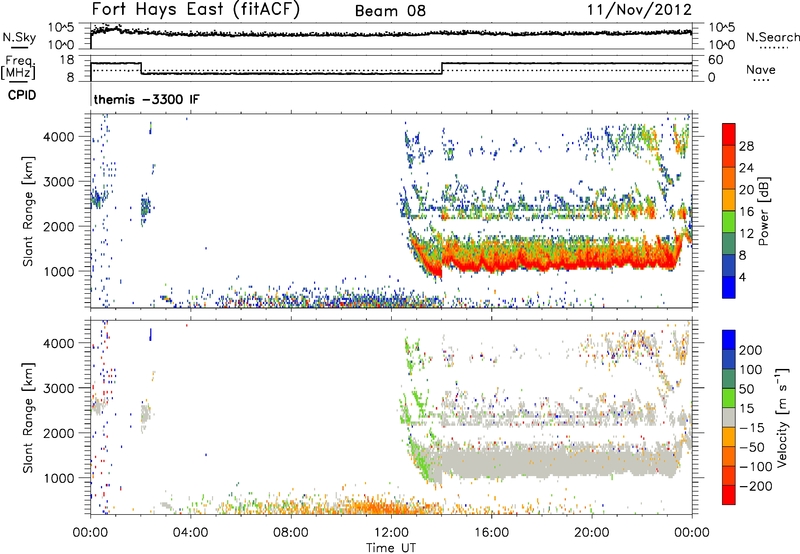This screenshot has height=554, width=800.
Task: Click the '-15' label on Velocity color bar
Action: point(752,428)
